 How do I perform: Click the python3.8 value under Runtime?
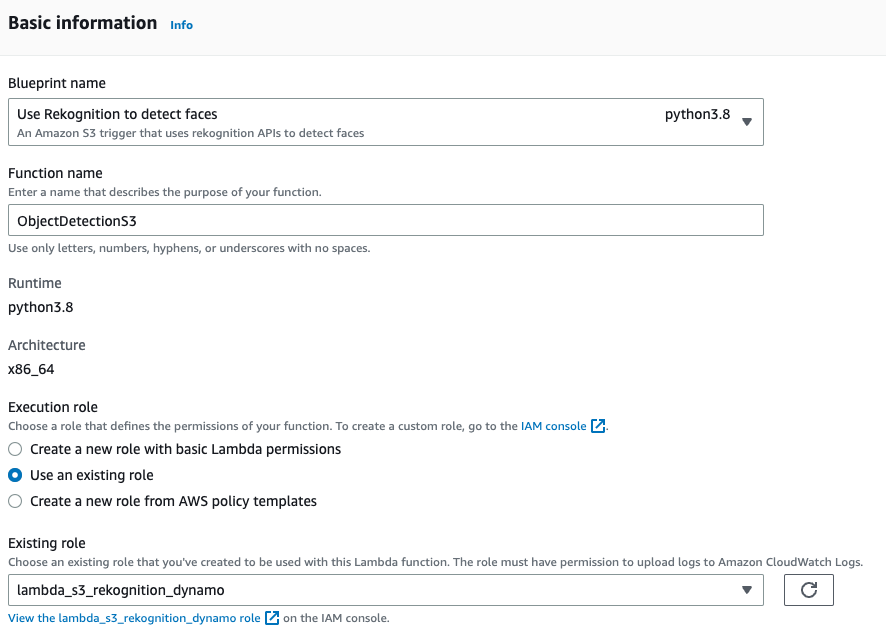[x=40, y=307]
